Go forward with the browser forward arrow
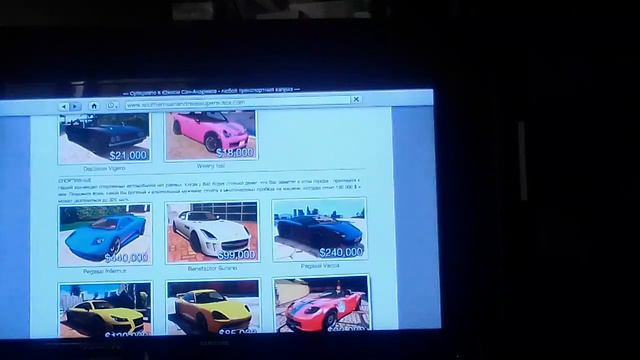Image resolution: width=640 pixels, height=360 pixels. 76,107
